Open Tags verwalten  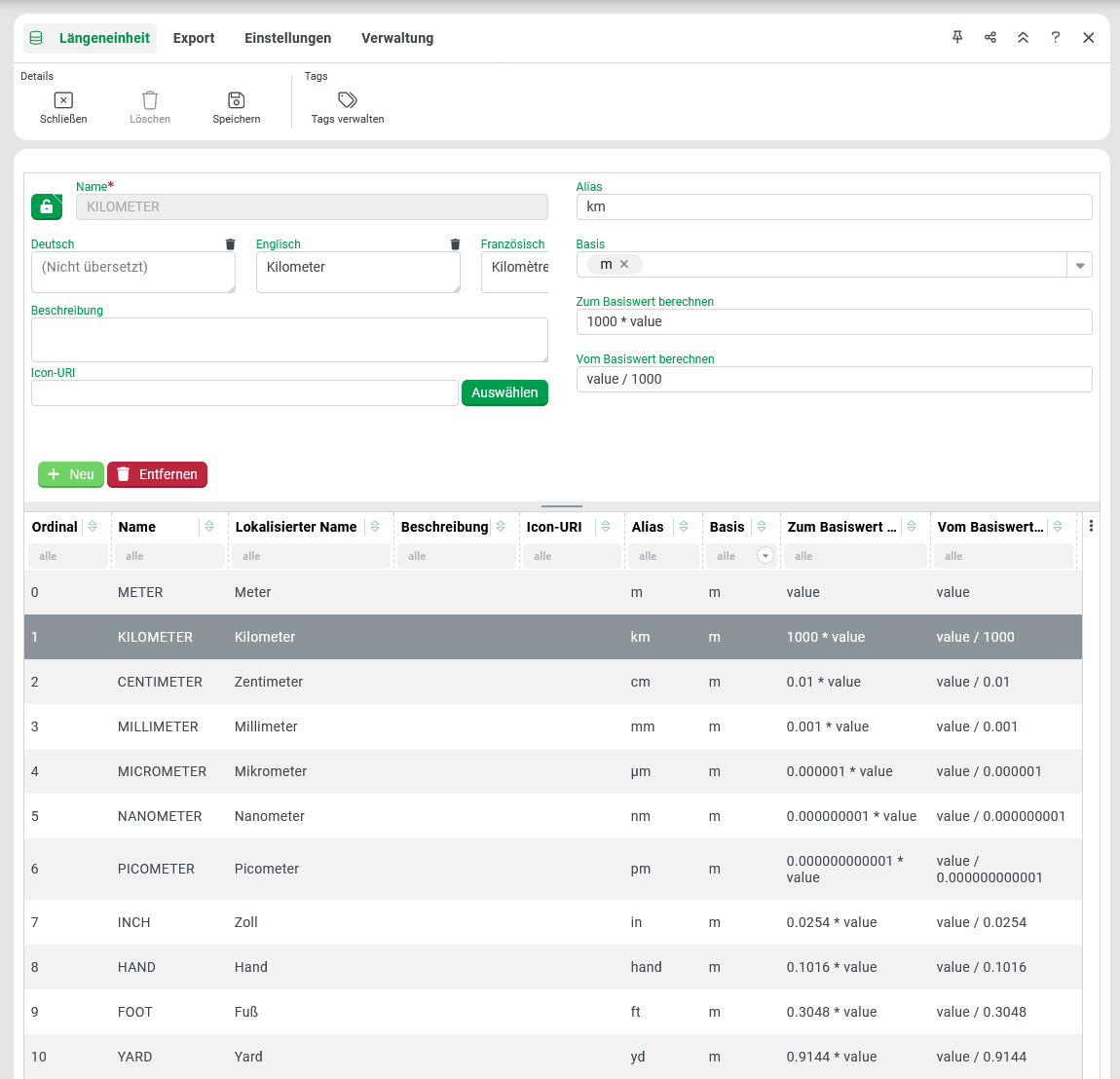tap(348, 100)
